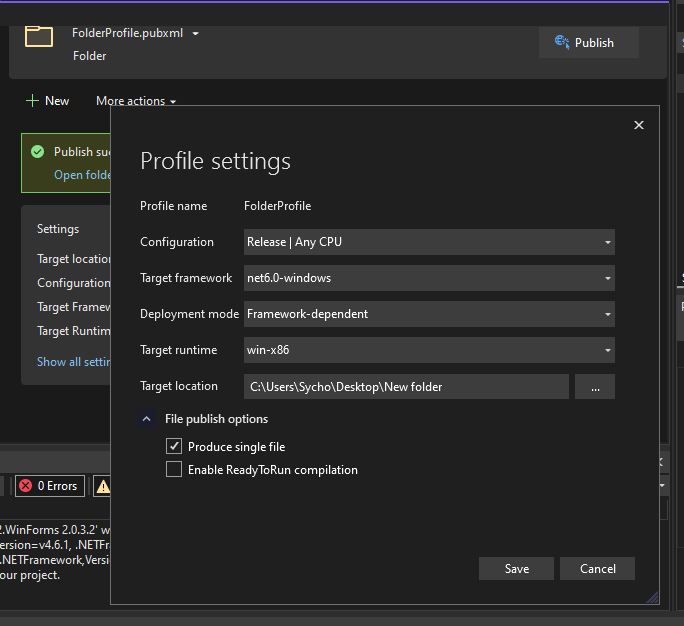Enable ReadyToRun compilation checkbox
Viewport: 684px width, 626px height.
pos(174,470)
